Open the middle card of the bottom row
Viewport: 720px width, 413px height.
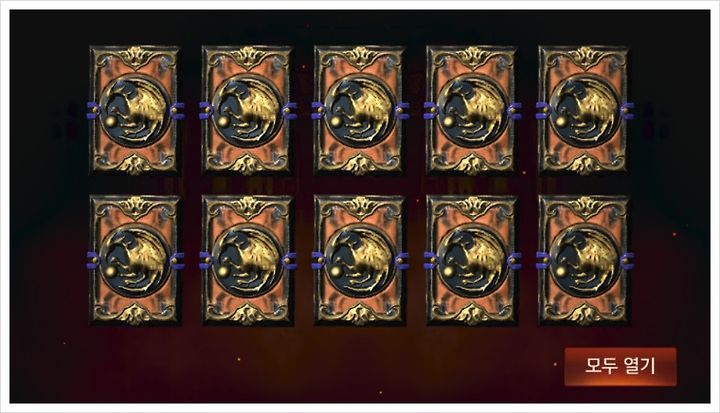point(360,260)
